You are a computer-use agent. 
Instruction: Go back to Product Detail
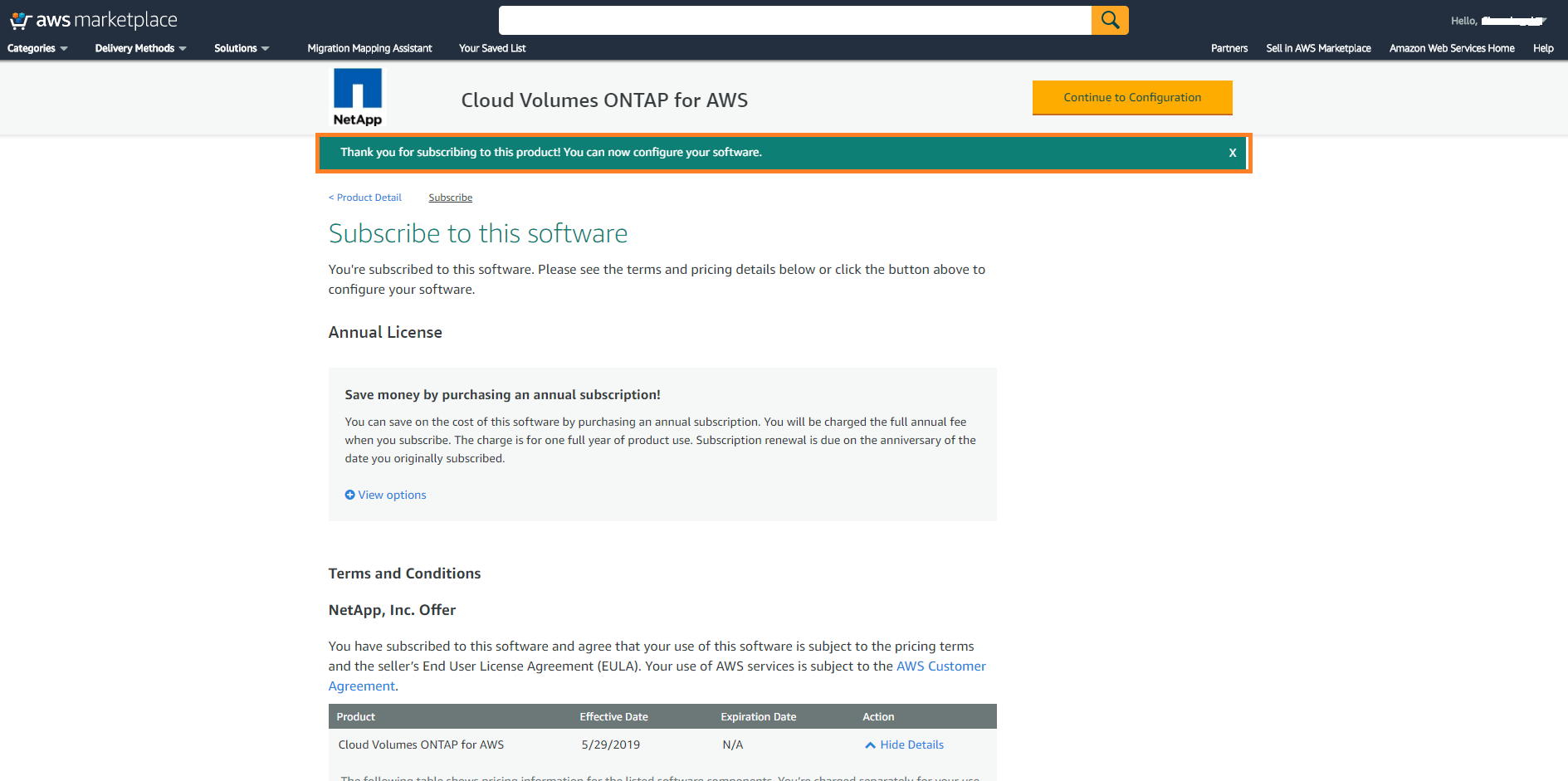coord(365,198)
